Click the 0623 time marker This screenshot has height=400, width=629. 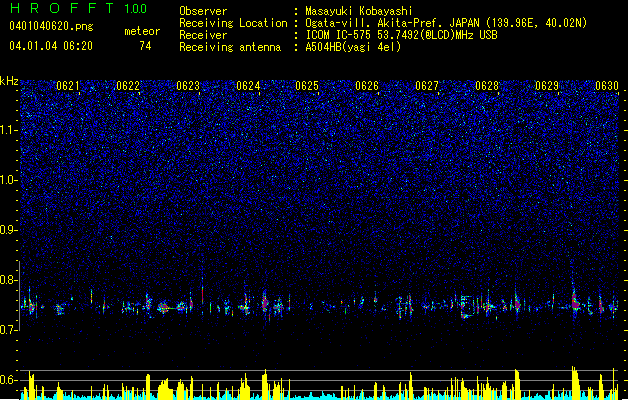tap(188, 86)
